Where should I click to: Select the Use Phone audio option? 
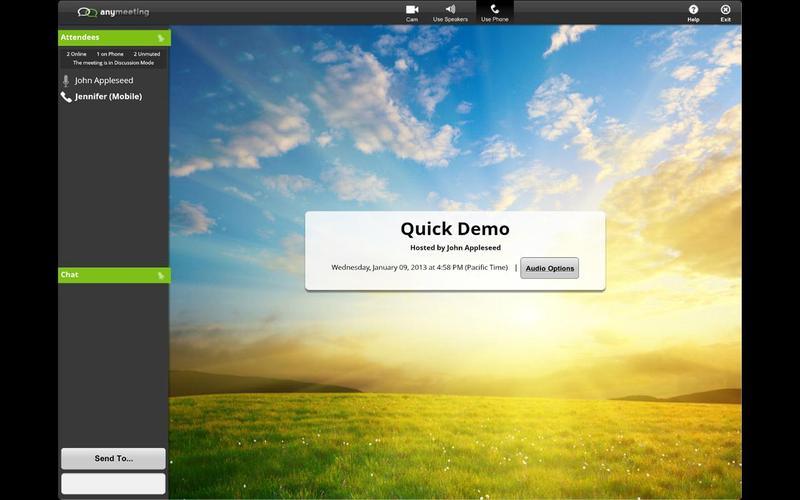(494, 10)
